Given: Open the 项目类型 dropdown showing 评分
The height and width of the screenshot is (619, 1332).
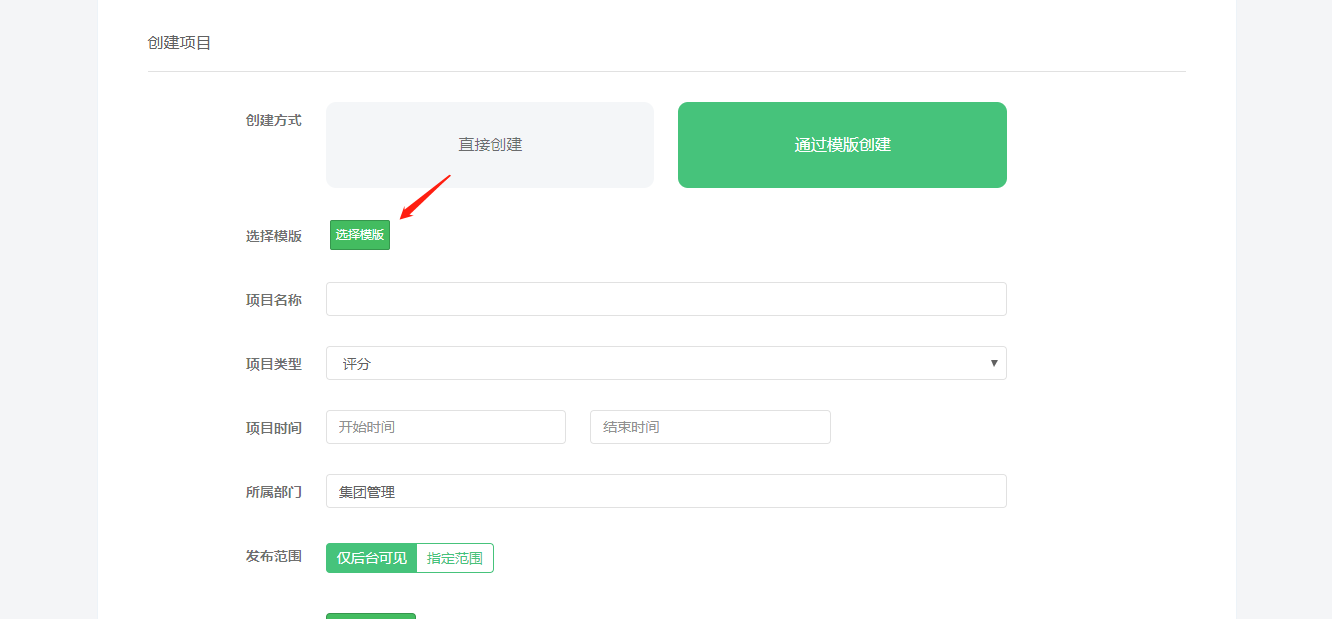Looking at the screenshot, I should (666, 363).
